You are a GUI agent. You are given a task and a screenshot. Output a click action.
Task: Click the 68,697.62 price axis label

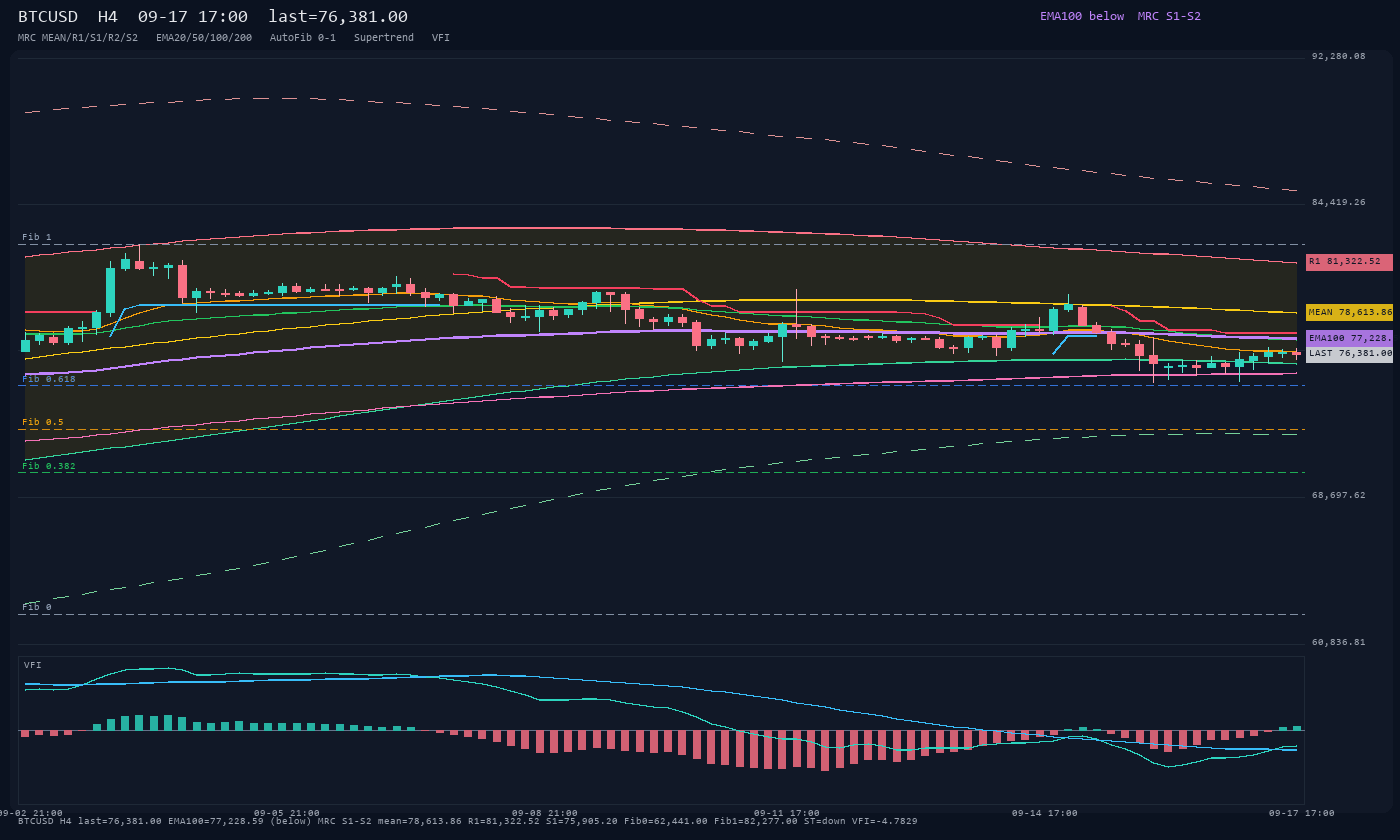1339,495
